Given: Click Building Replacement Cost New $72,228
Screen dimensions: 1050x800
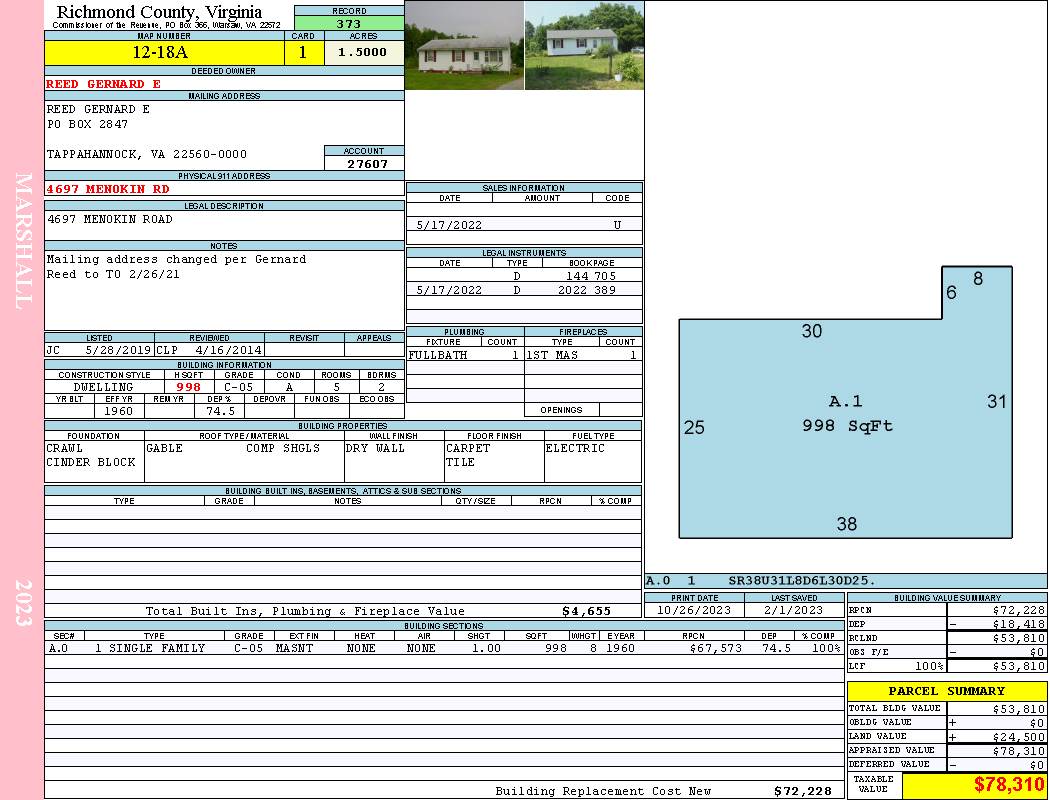Looking at the screenshot, I should pos(802,791).
